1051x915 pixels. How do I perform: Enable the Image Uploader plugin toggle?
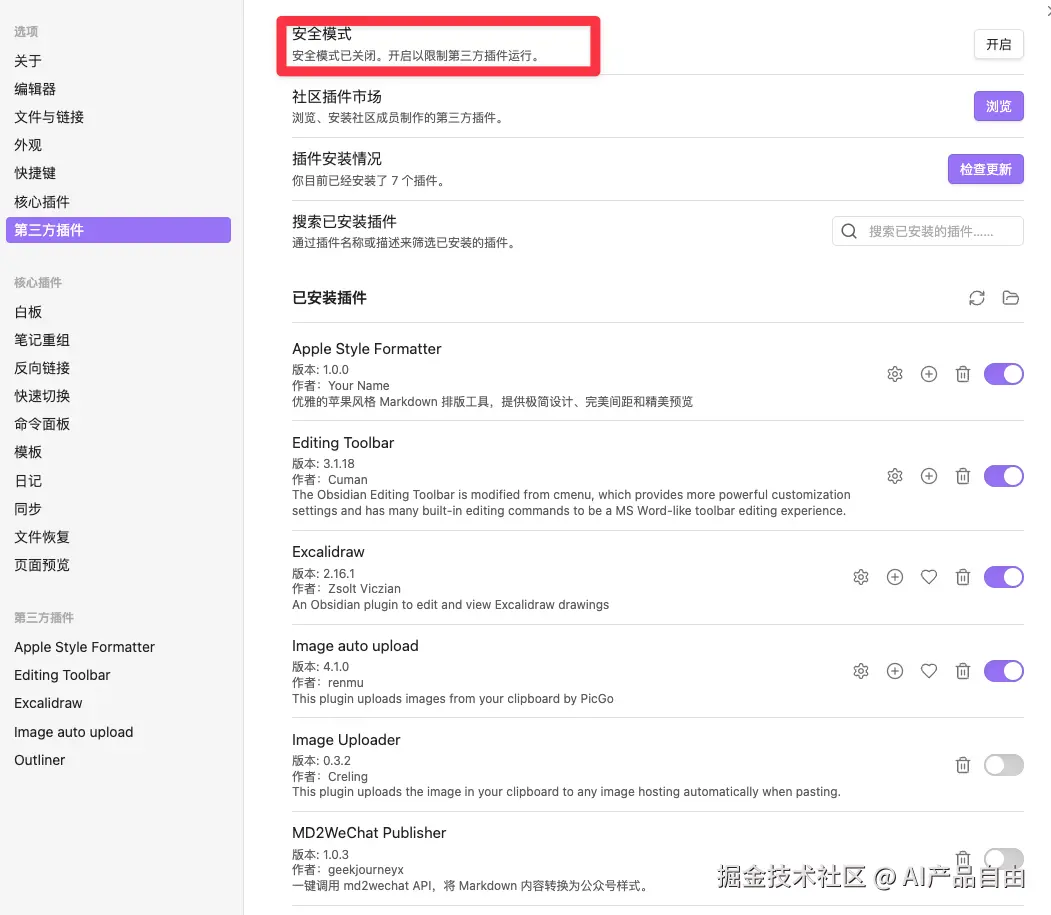(x=1004, y=765)
